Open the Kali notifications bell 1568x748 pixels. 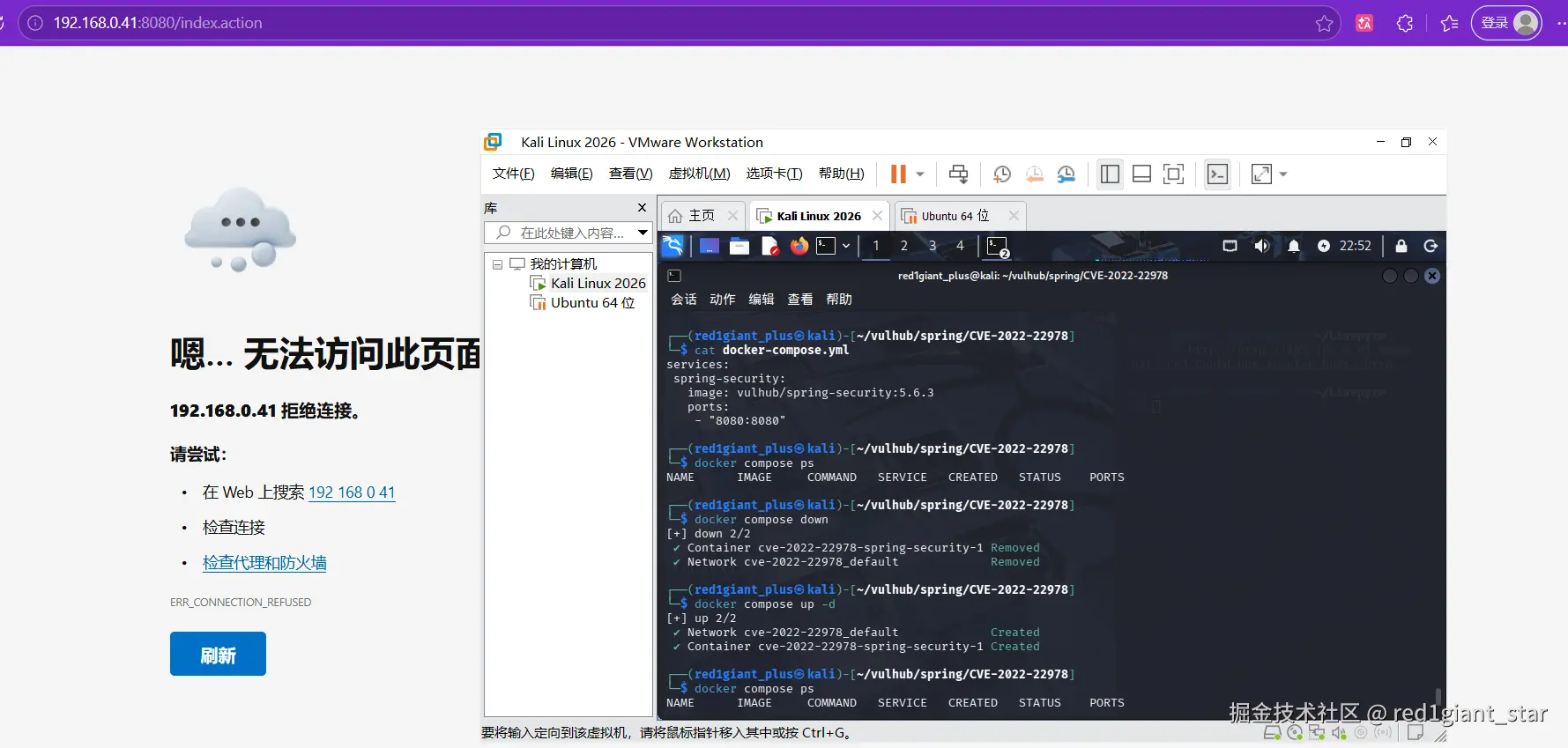[x=1294, y=246]
